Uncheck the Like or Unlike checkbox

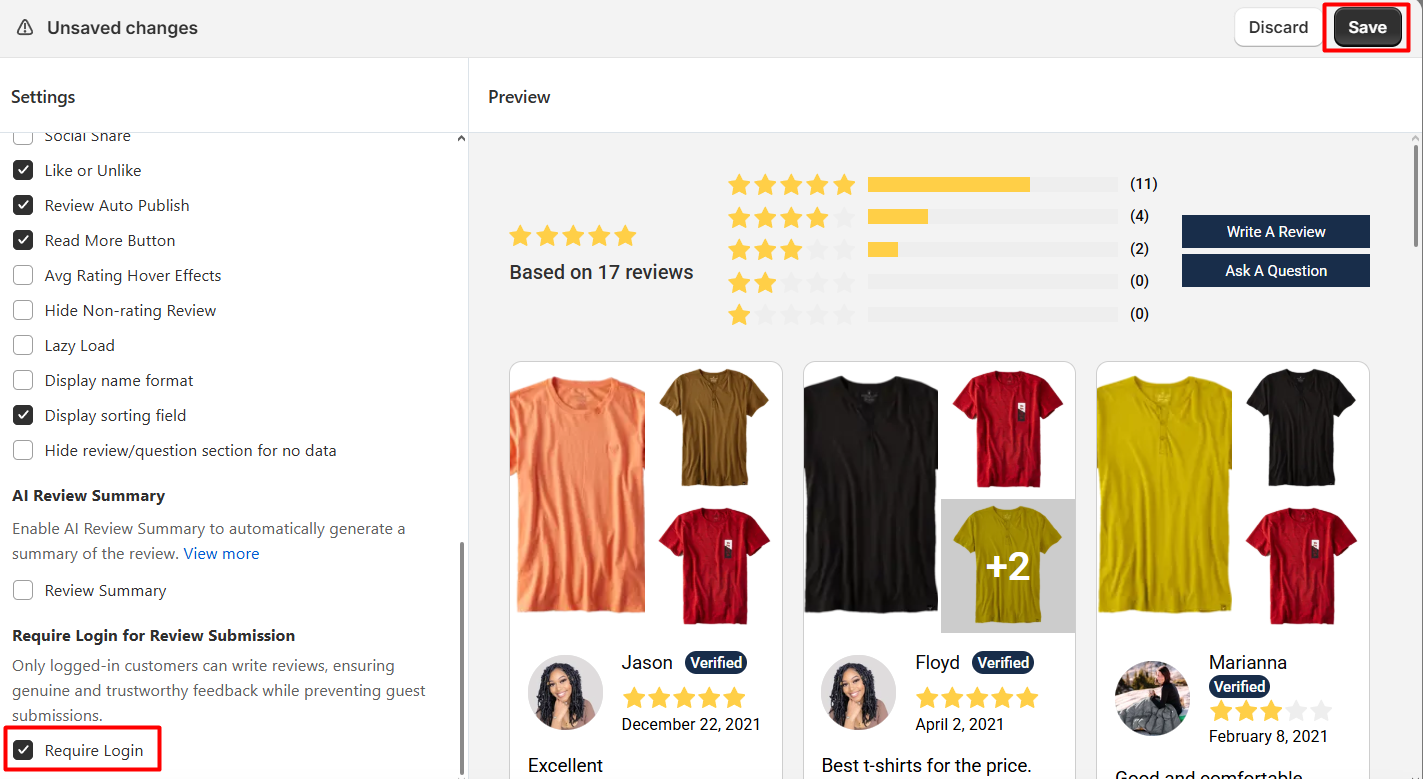tap(23, 170)
